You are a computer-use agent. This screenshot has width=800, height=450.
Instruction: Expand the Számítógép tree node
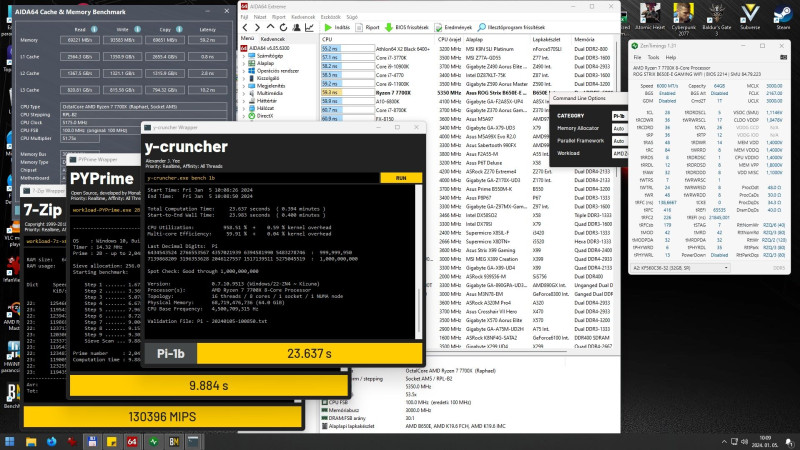click(x=244, y=56)
